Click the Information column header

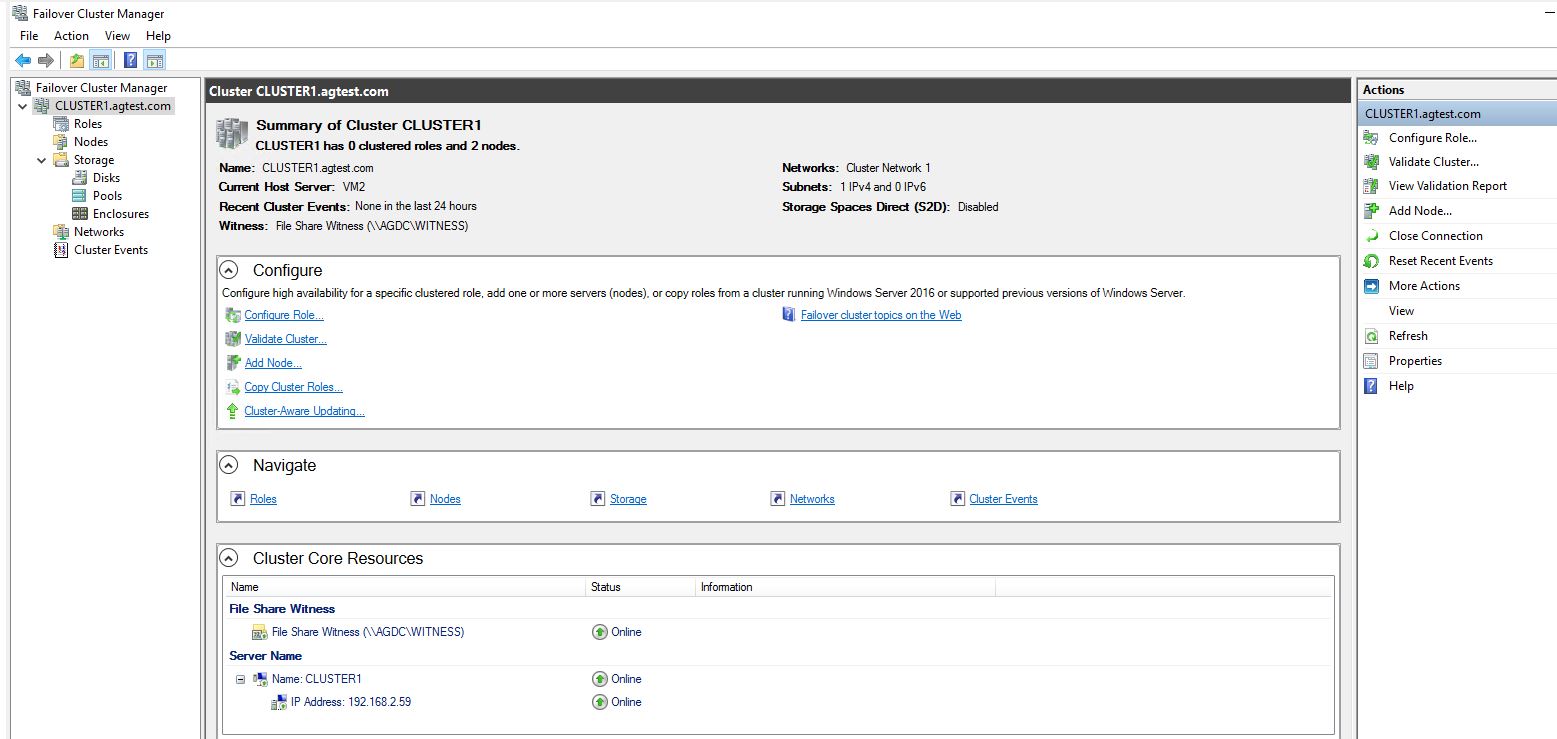click(845, 587)
